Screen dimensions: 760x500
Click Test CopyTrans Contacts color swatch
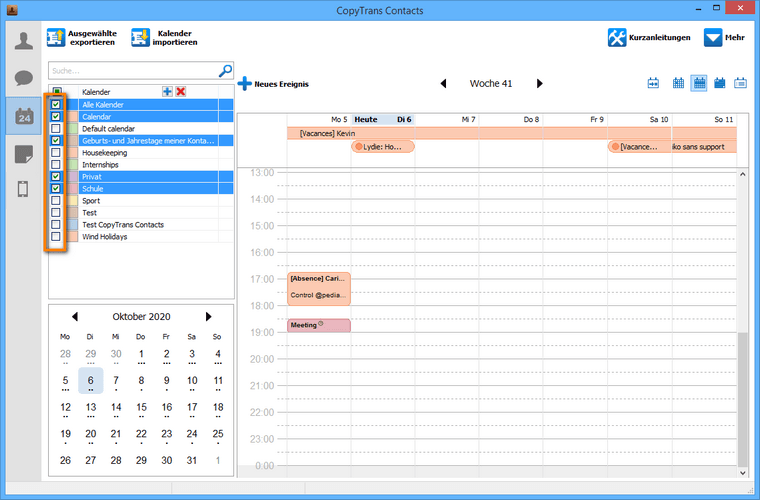(73, 224)
